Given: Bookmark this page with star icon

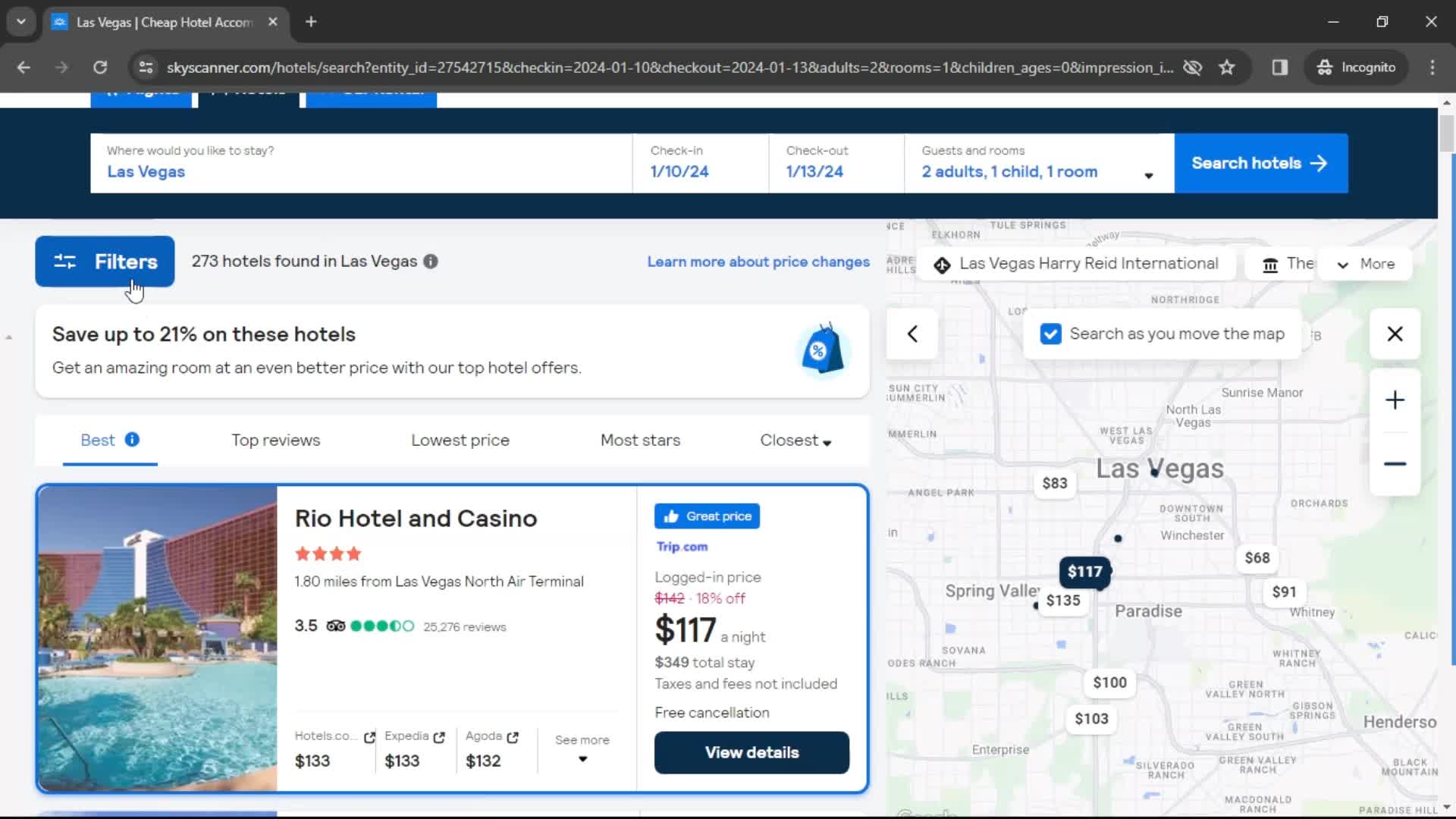Looking at the screenshot, I should pyautogui.click(x=1227, y=67).
